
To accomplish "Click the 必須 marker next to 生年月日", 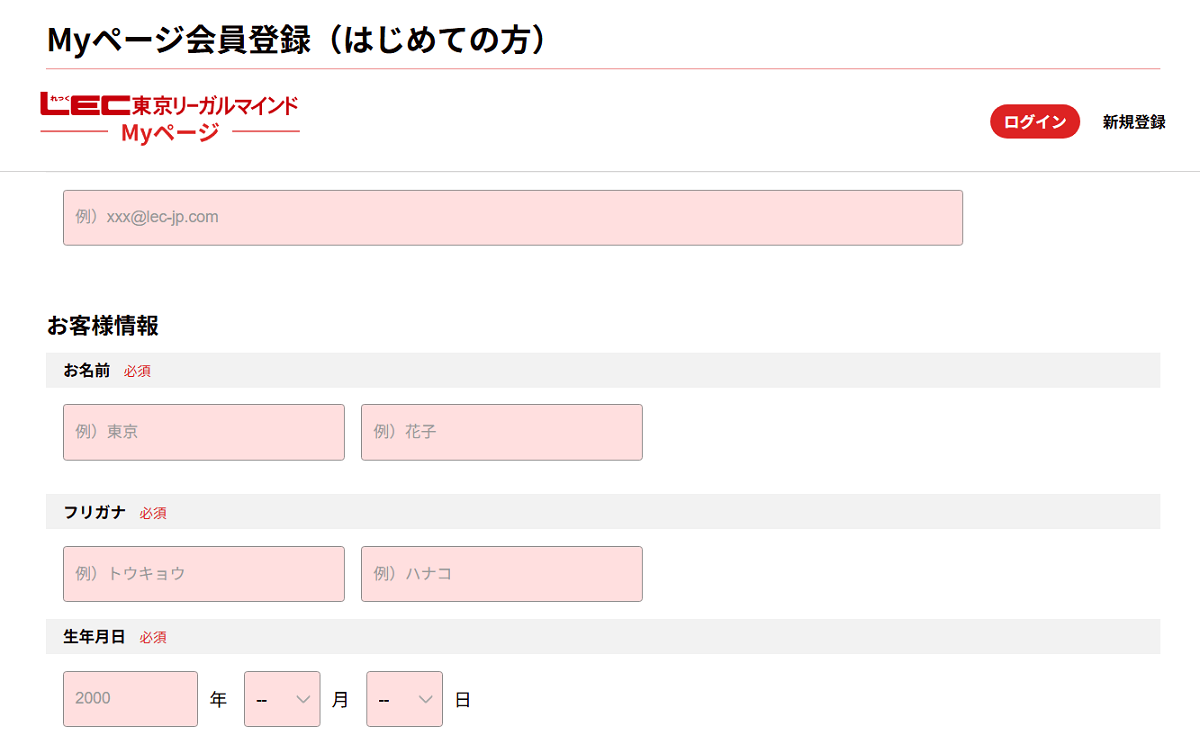I will 153,637.
